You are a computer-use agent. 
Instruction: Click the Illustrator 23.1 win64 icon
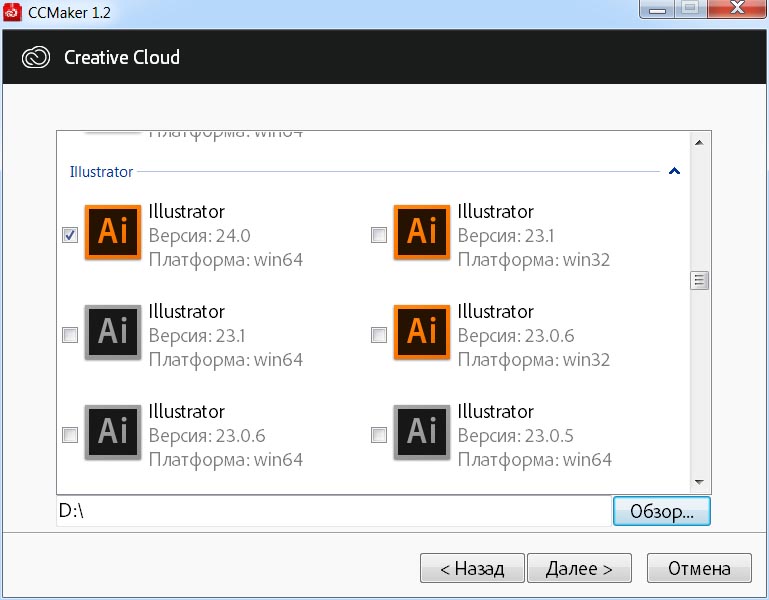113,332
